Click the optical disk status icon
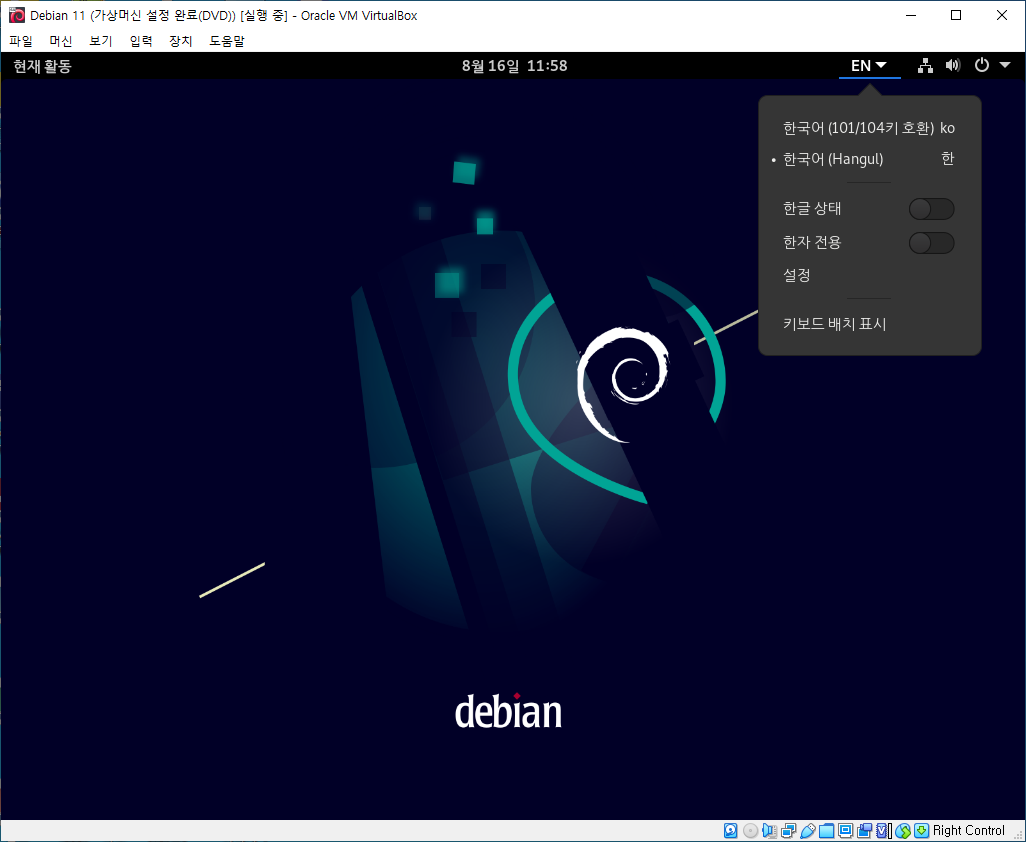Image resolution: width=1026 pixels, height=842 pixels. click(x=751, y=830)
